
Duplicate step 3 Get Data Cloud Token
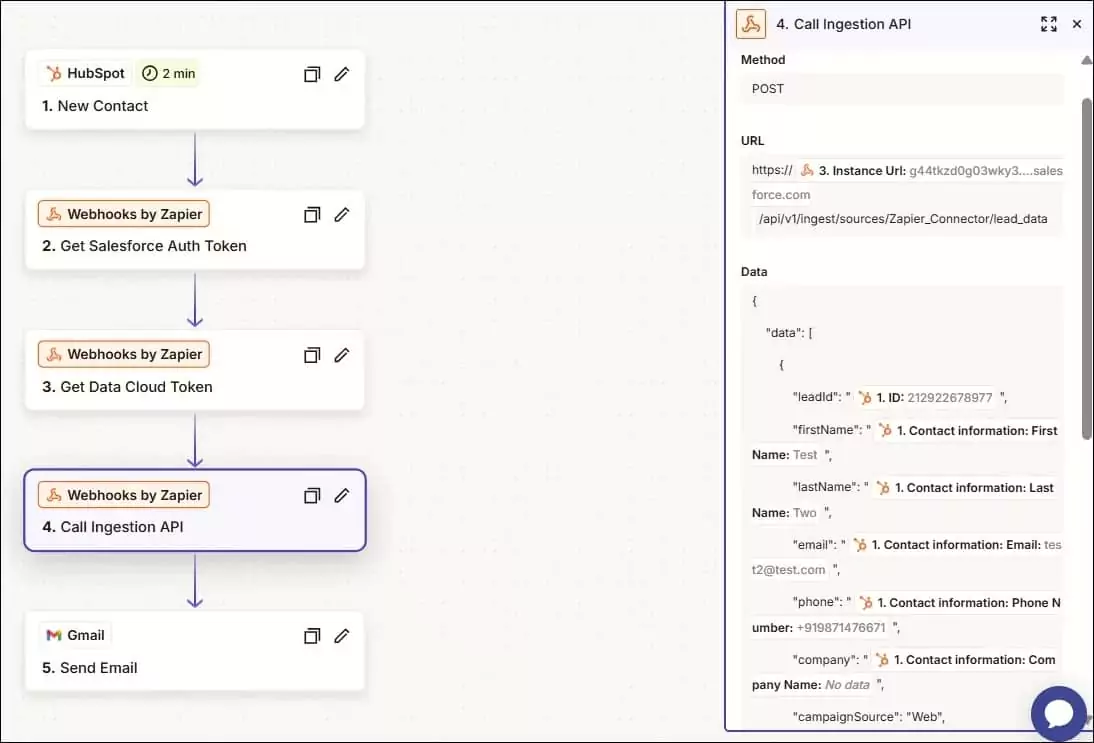point(312,355)
